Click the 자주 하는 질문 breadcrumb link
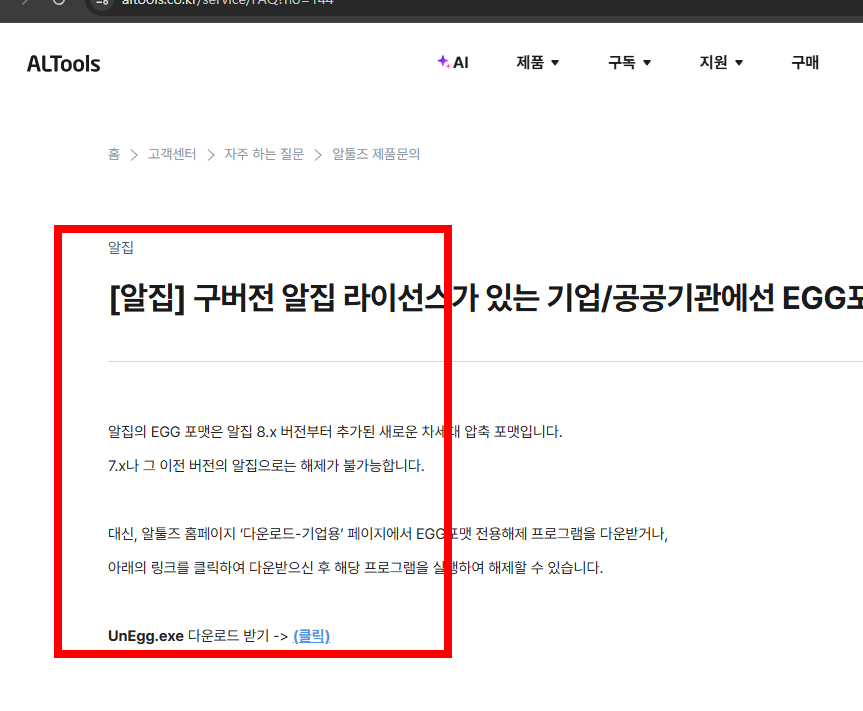Viewport: 863px width, 711px height. point(264,154)
